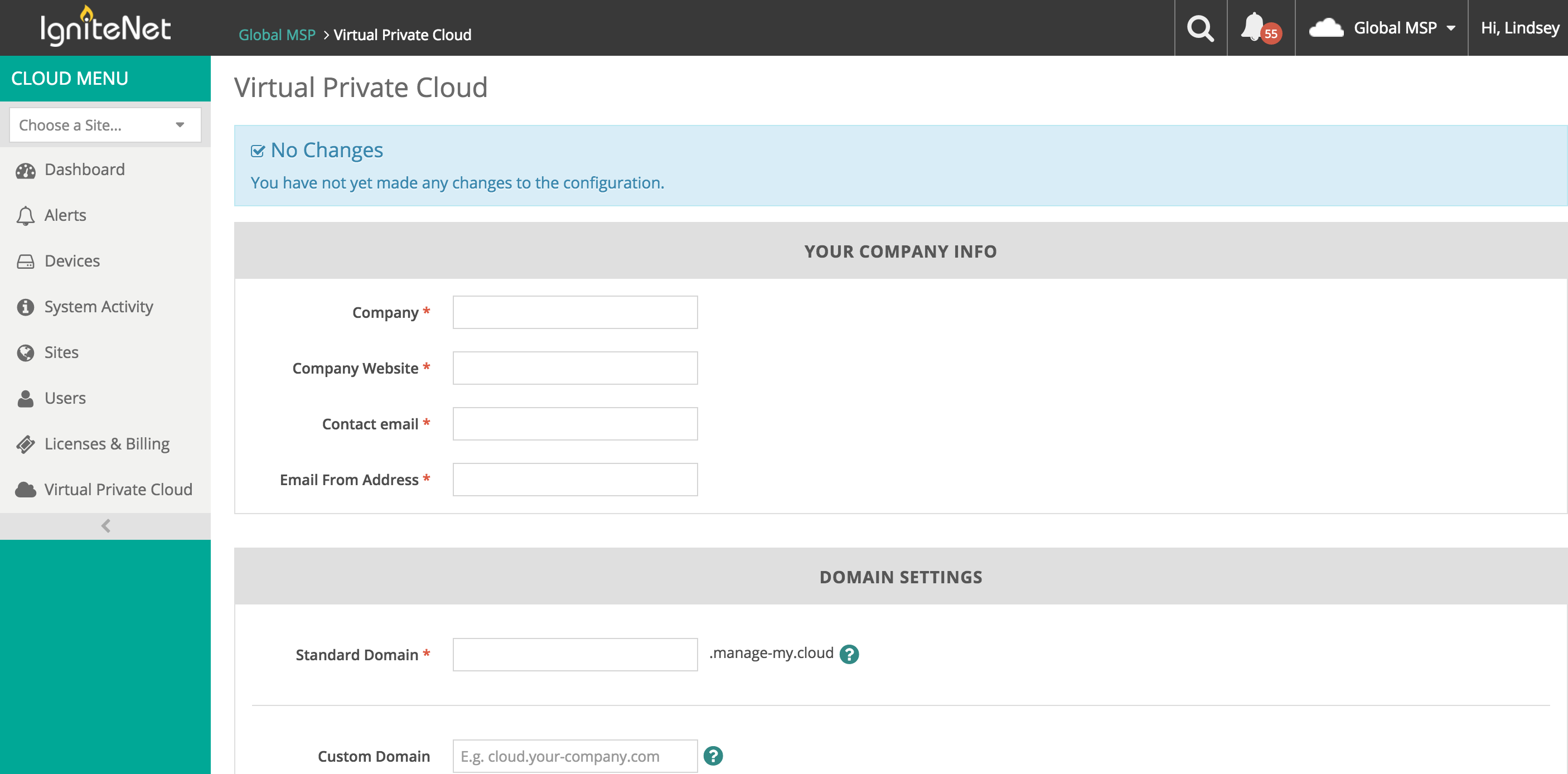Click the cloud icon beside Global MSP
Viewport: 1568px width, 774px height.
[x=1326, y=28]
